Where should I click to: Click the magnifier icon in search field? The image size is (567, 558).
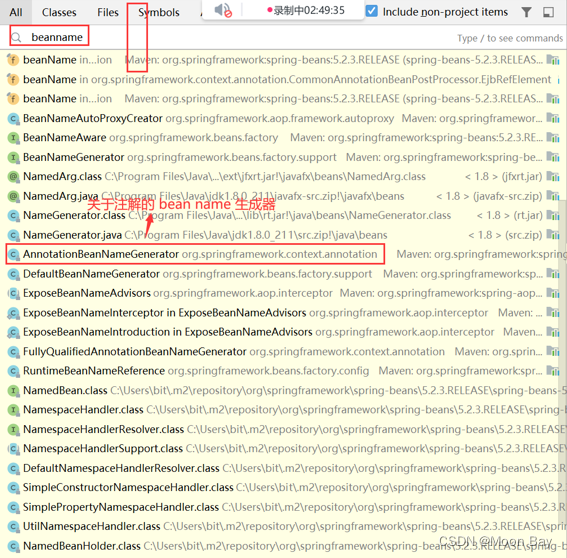pos(16,37)
